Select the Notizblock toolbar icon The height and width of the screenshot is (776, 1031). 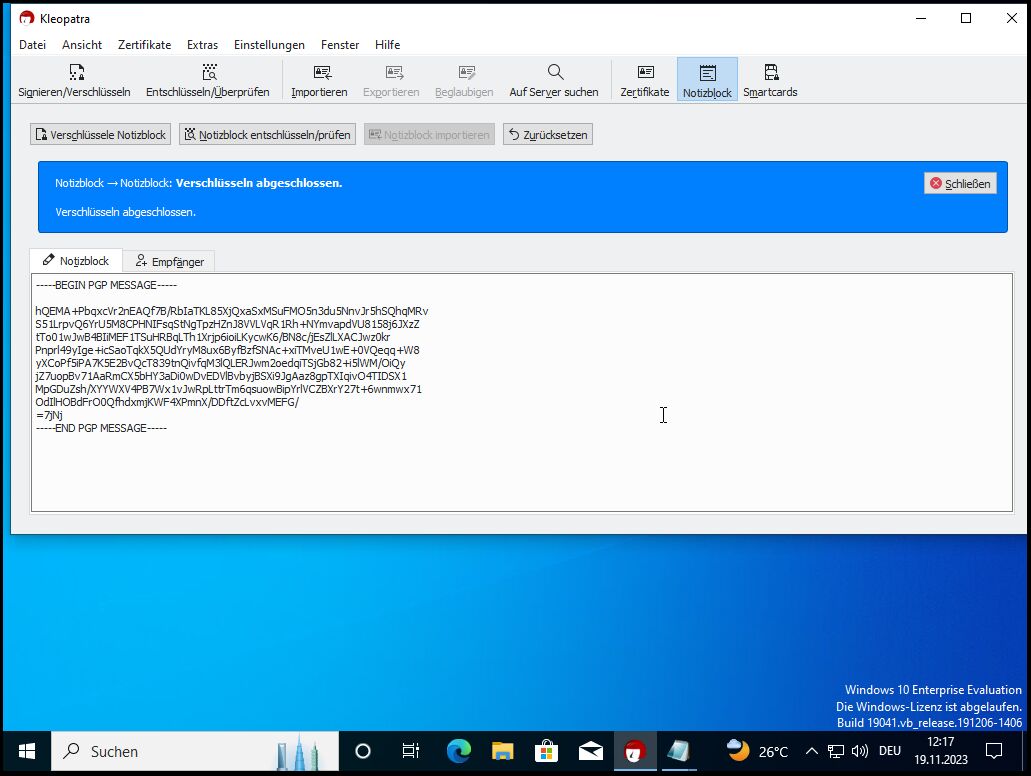pos(707,73)
